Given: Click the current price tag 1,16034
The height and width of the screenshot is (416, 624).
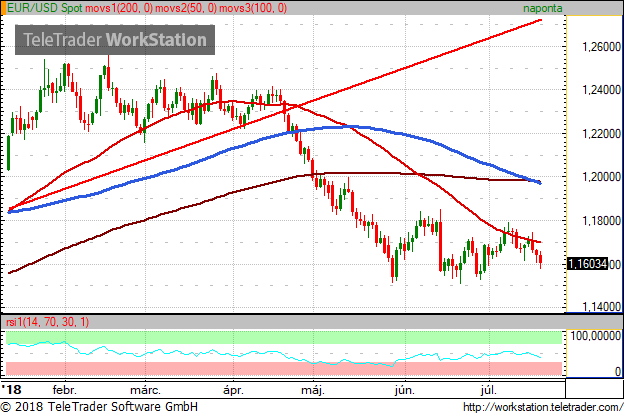Looking at the screenshot, I should pyautogui.click(x=587, y=264).
